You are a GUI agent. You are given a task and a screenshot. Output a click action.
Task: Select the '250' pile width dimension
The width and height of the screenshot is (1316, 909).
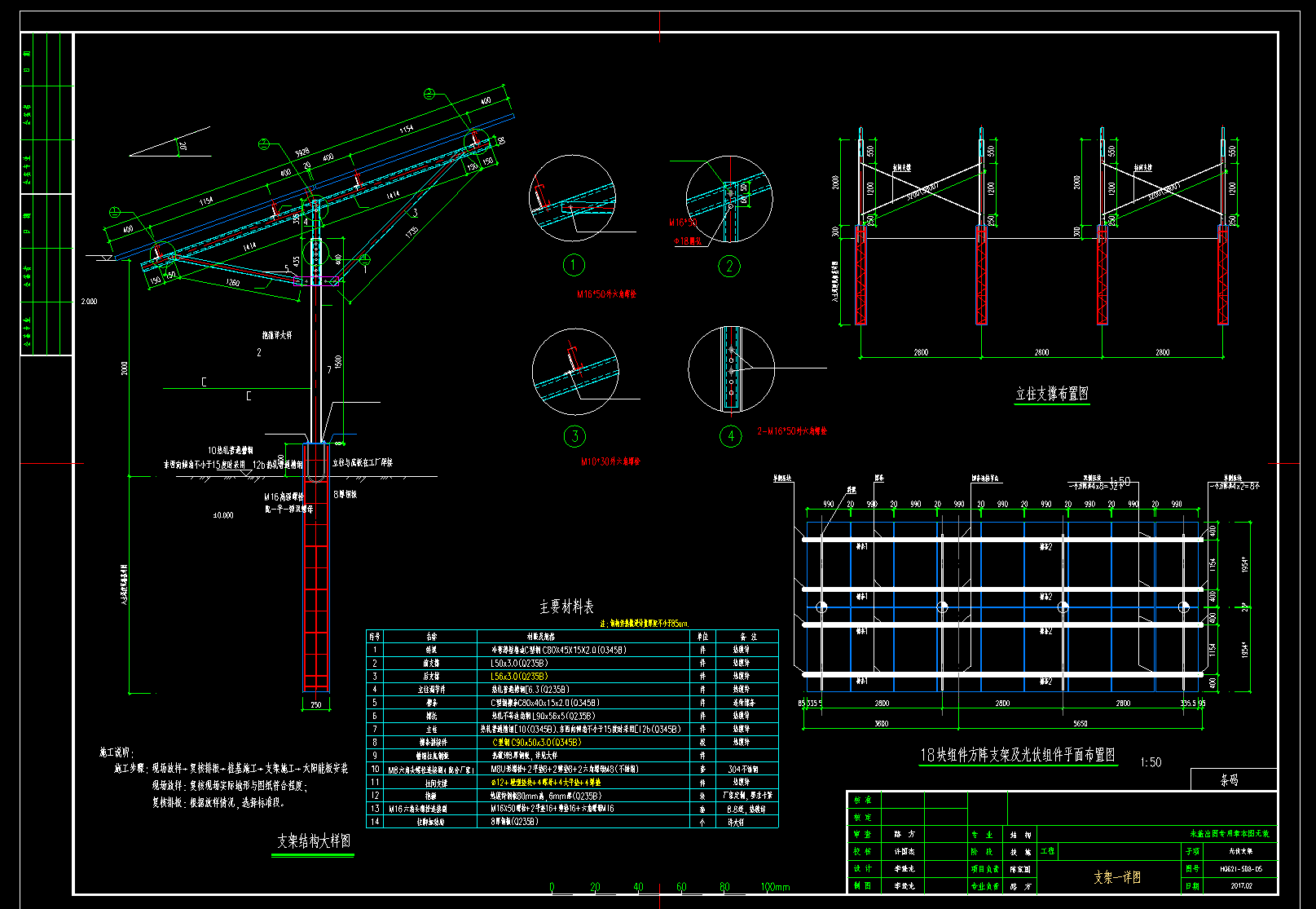[316, 705]
